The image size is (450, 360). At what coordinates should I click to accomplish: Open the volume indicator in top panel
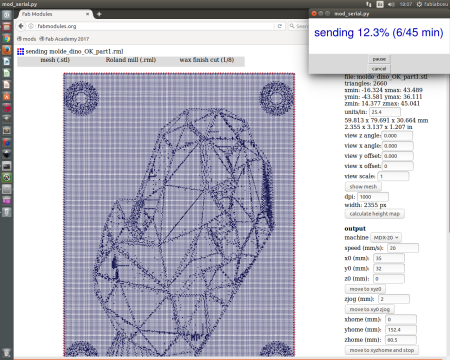coord(391,4)
